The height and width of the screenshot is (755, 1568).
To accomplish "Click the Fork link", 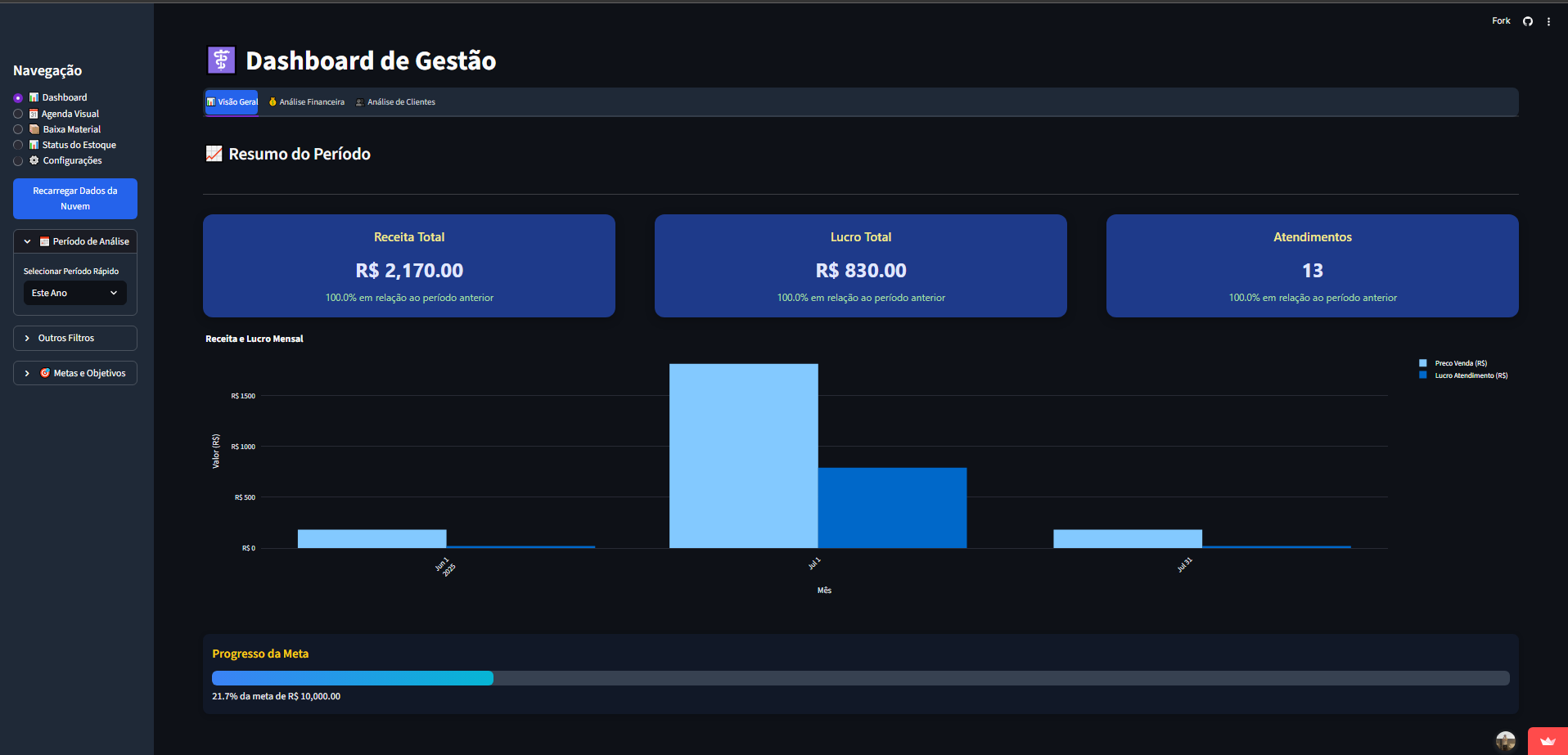I will click(1500, 21).
